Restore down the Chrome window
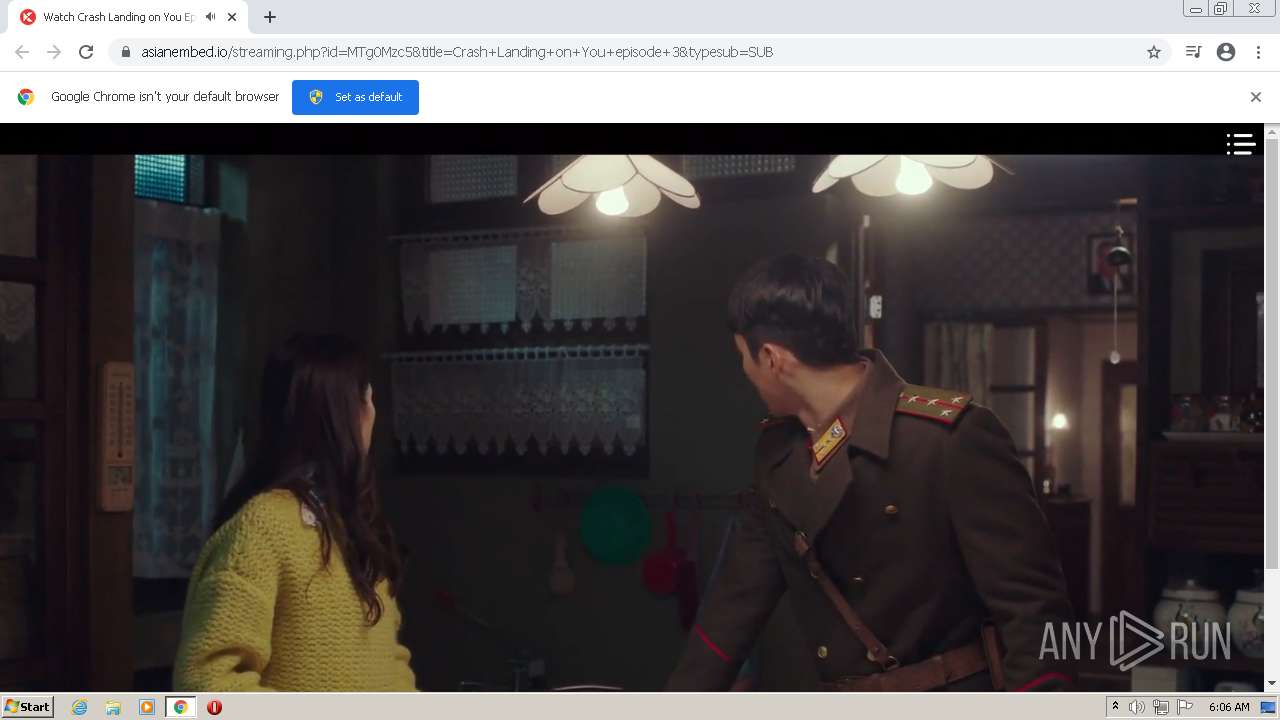 point(1221,9)
